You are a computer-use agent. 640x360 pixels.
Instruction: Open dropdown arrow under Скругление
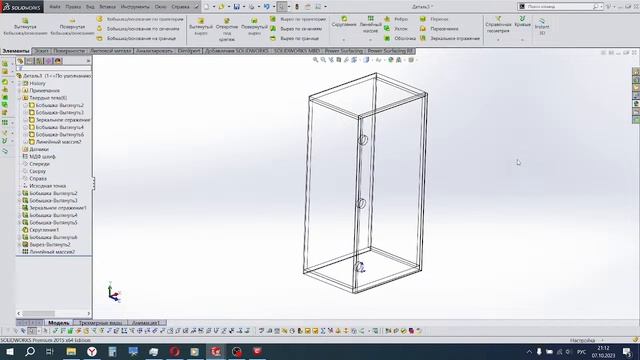tap(344, 40)
